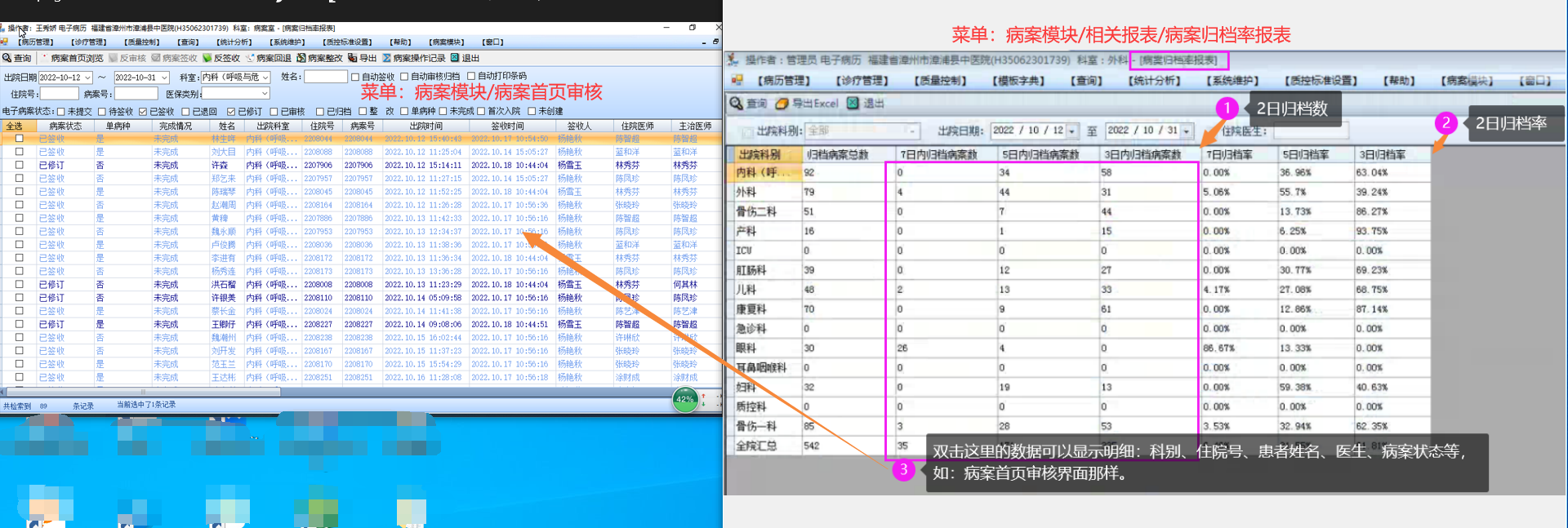Open 病历管理 menu in the left window
Viewport: 1568px width, 528px height.
click(x=37, y=42)
